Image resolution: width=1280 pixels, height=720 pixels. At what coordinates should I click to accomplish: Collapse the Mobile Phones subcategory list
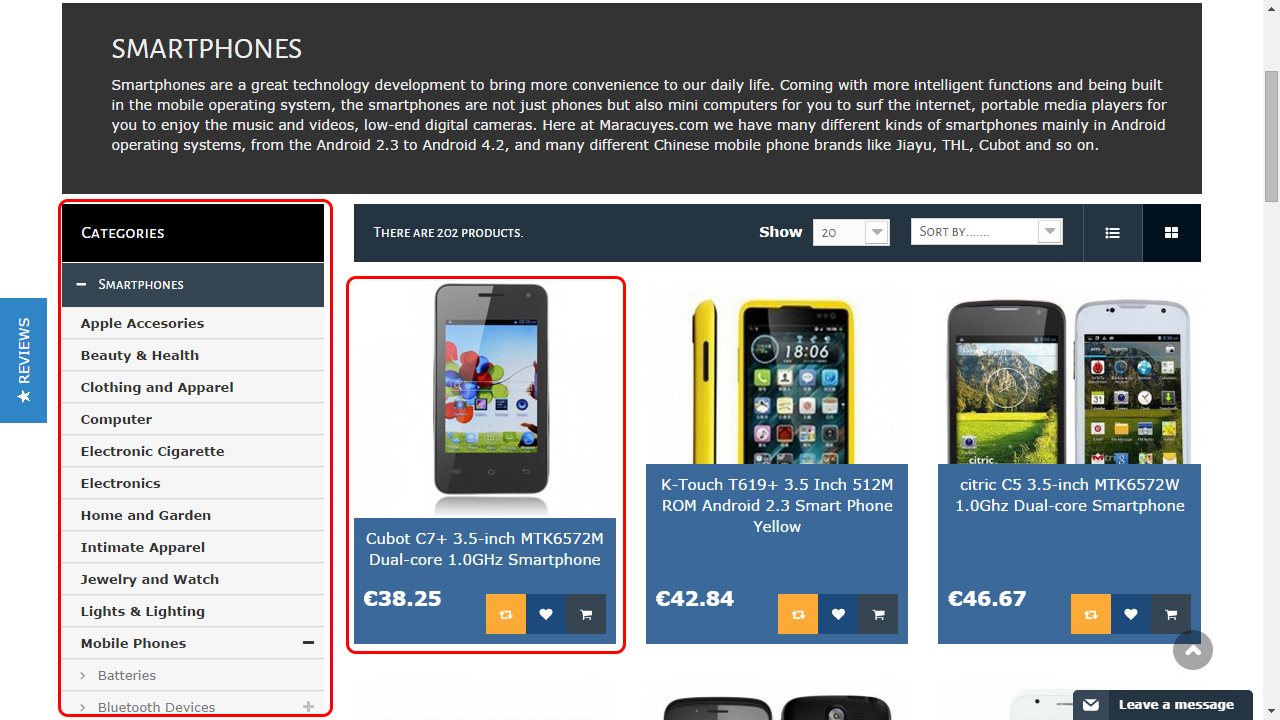pos(308,643)
